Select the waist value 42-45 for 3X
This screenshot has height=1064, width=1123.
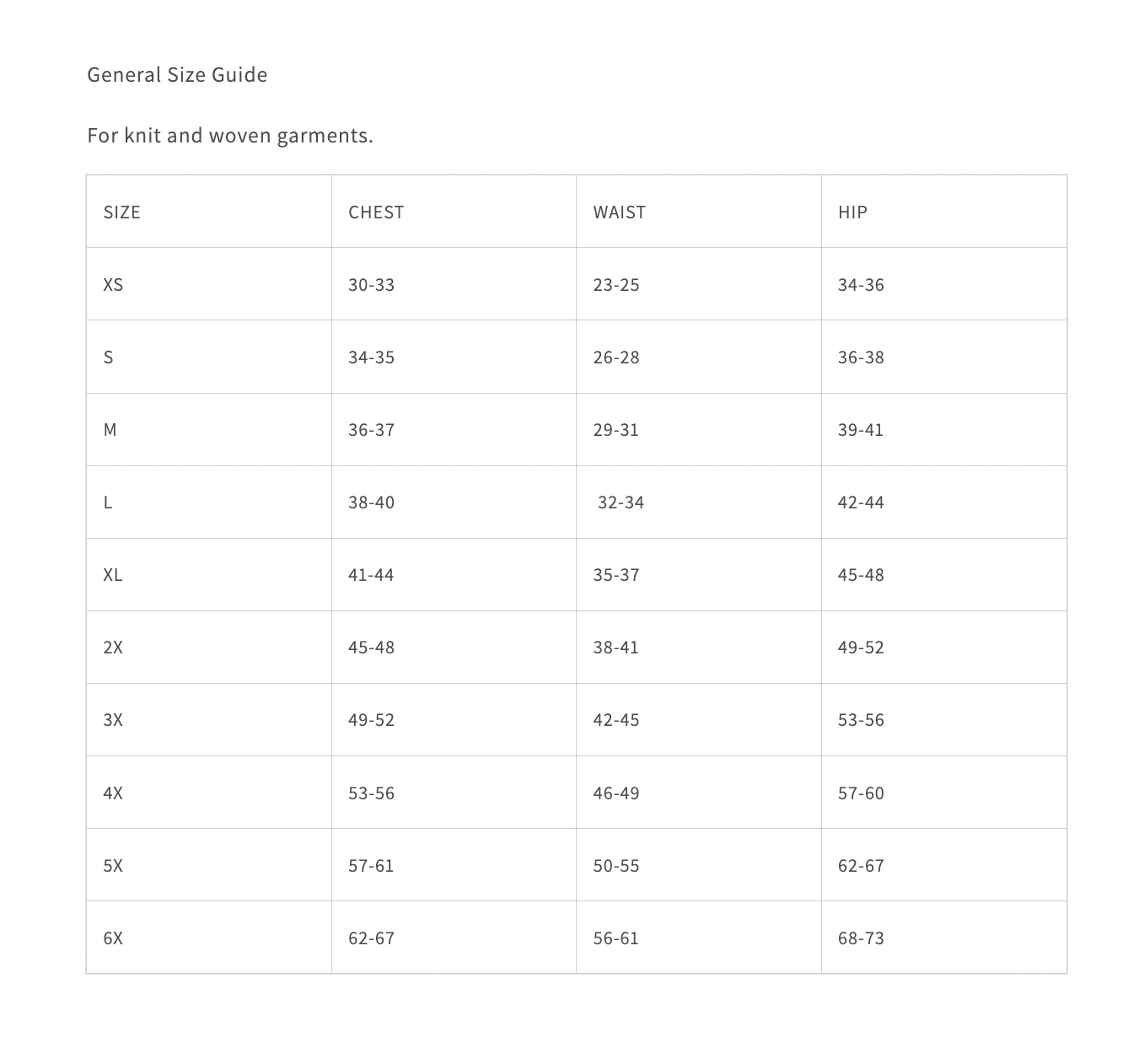click(x=615, y=720)
